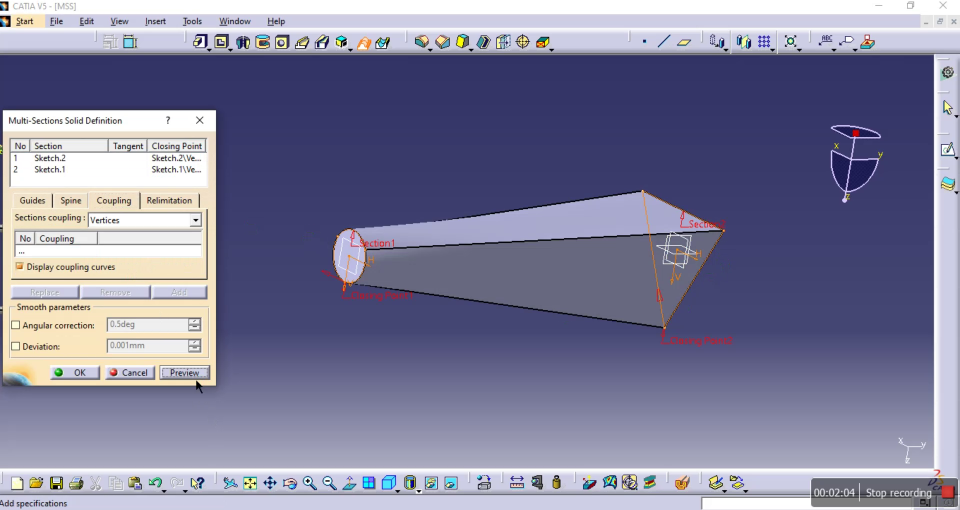Select the Sketch.1 section row
The image size is (960, 510).
(108, 170)
